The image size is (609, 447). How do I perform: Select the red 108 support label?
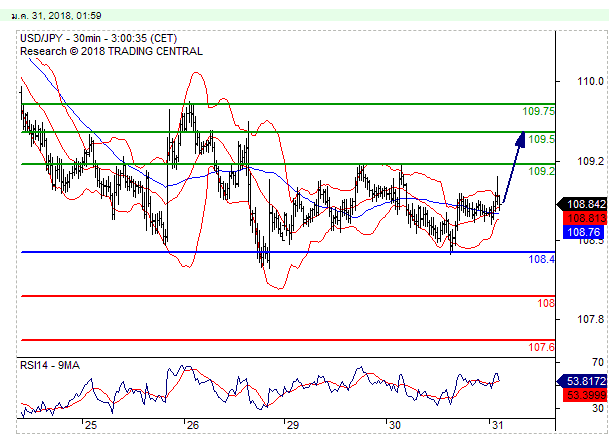coord(547,303)
